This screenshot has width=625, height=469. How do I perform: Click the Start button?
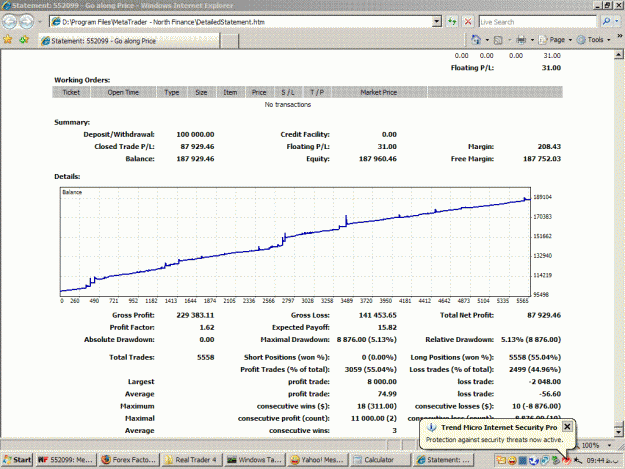point(17,459)
